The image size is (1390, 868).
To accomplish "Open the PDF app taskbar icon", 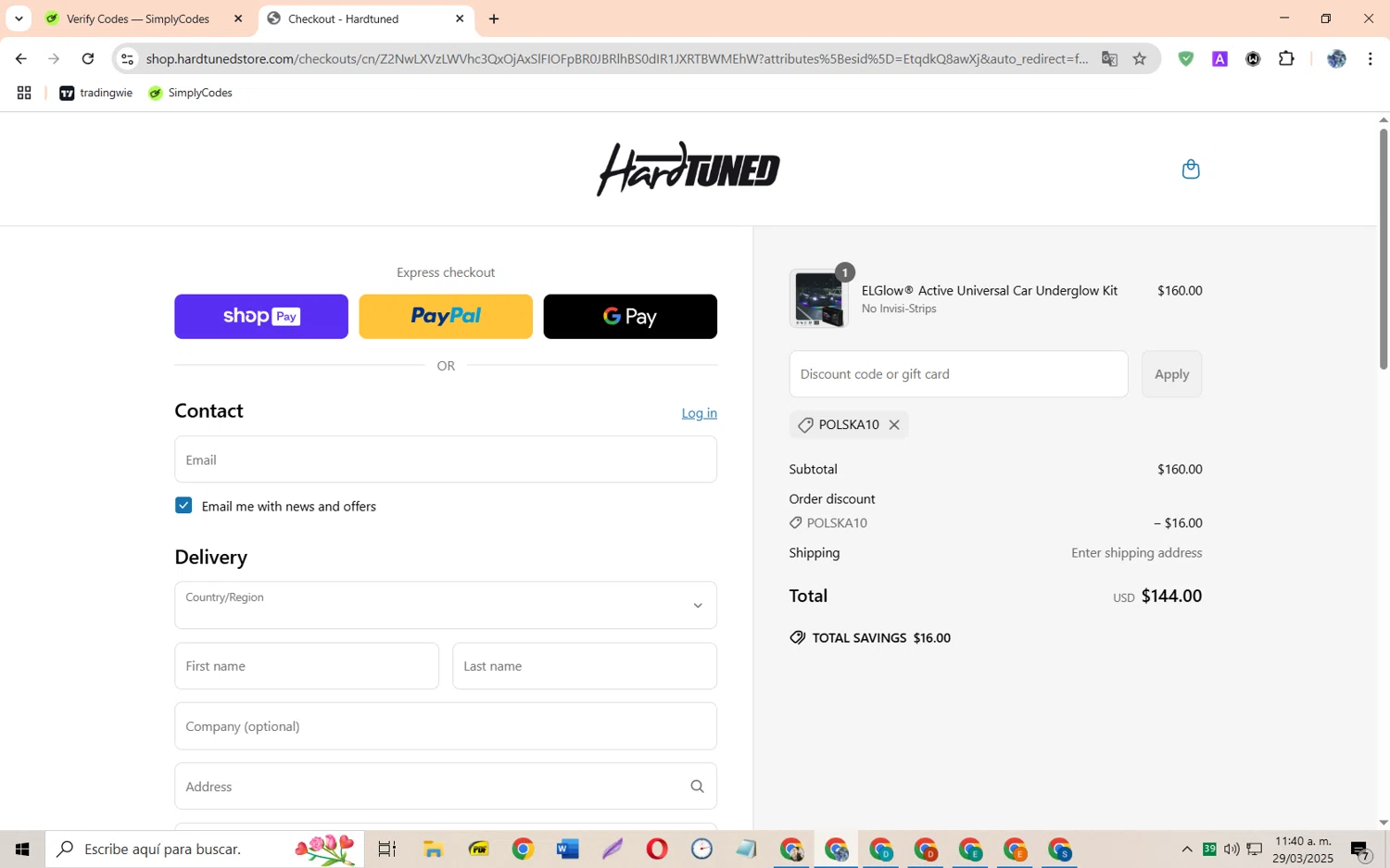I will (478, 849).
